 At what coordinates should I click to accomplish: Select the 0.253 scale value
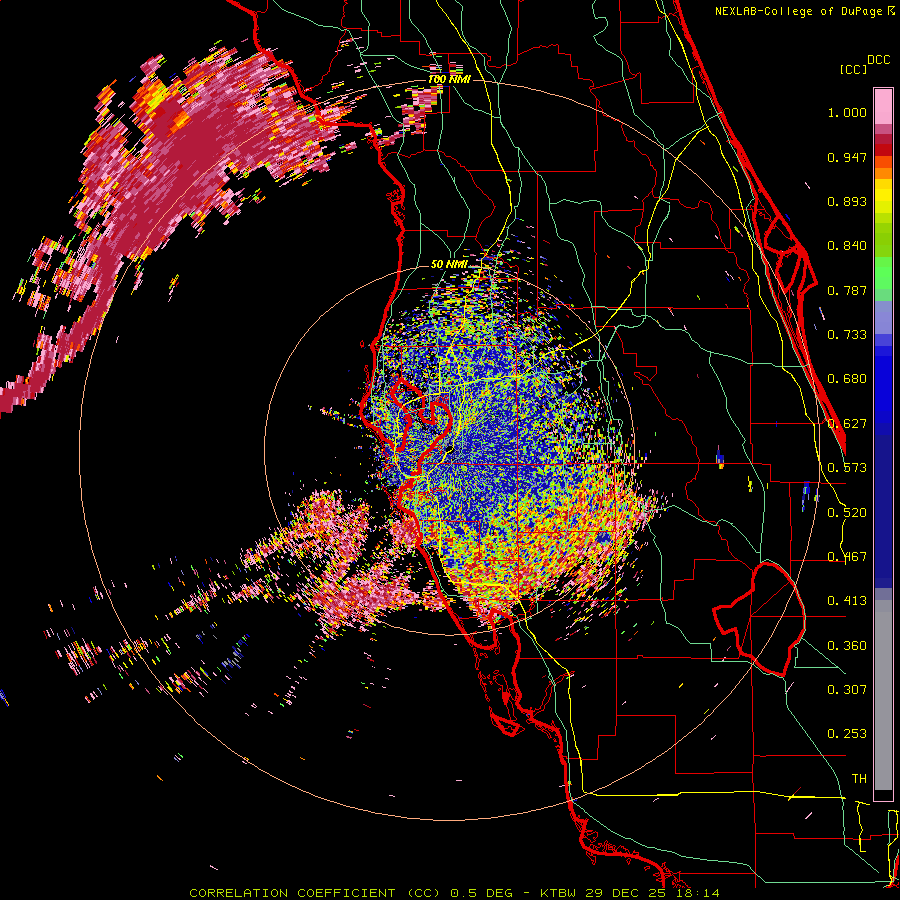(x=847, y=734)
